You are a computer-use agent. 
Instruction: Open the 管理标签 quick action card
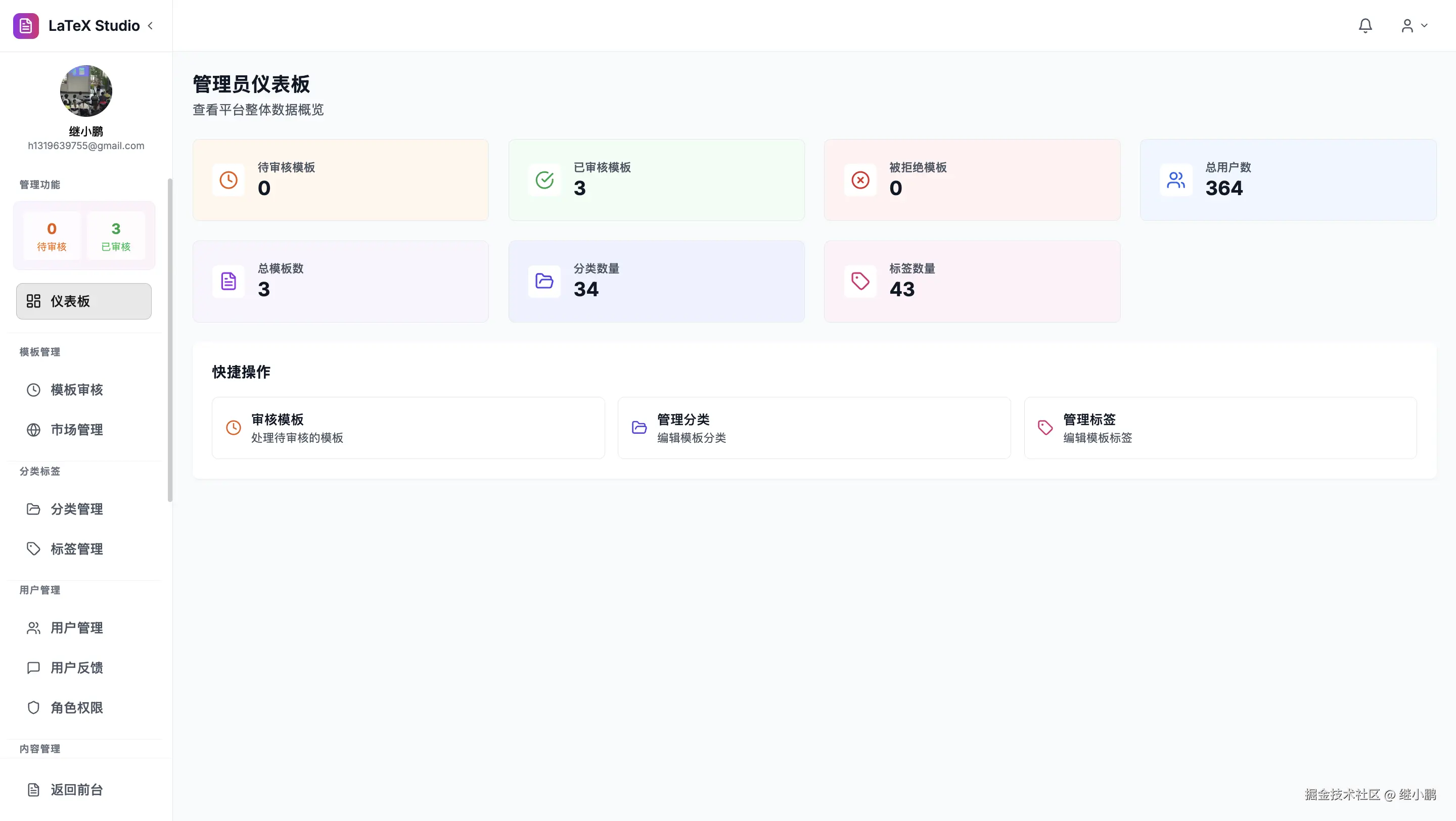point(1220,428)
